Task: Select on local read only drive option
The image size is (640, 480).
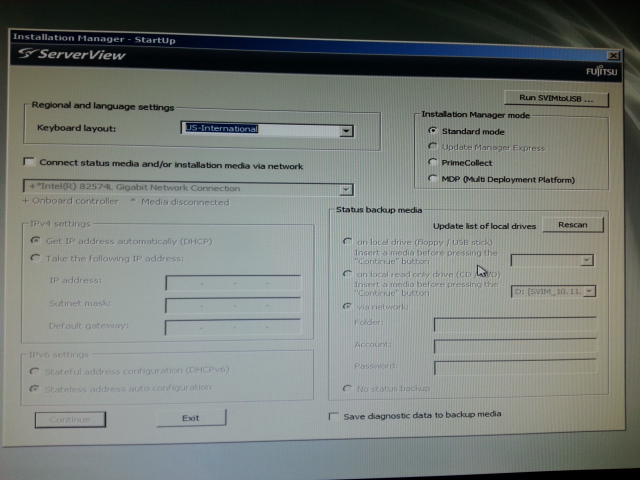Action: point(347,273)
